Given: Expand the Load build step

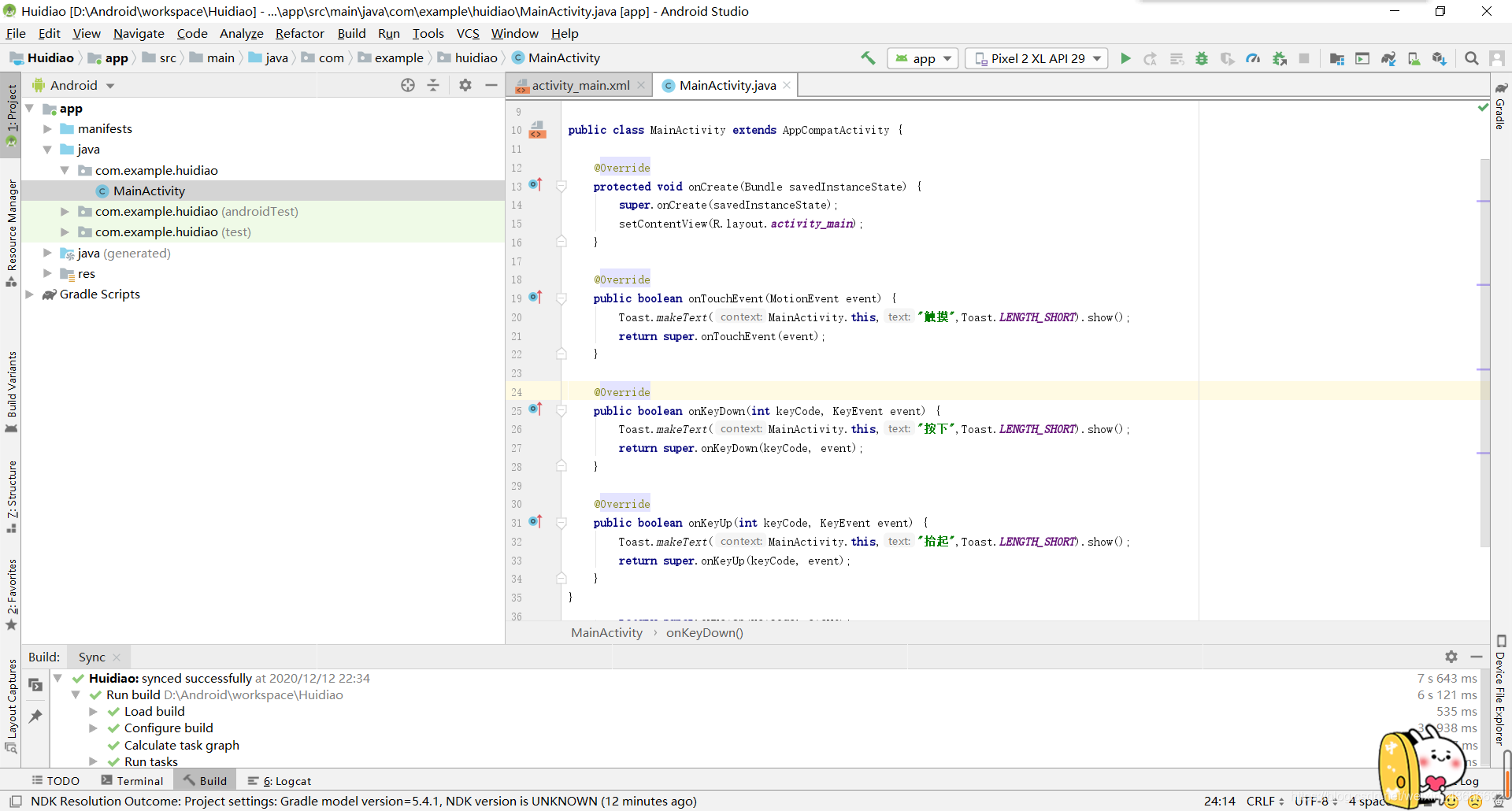Looking at the screenshot, I should click(x=93, y=712).
